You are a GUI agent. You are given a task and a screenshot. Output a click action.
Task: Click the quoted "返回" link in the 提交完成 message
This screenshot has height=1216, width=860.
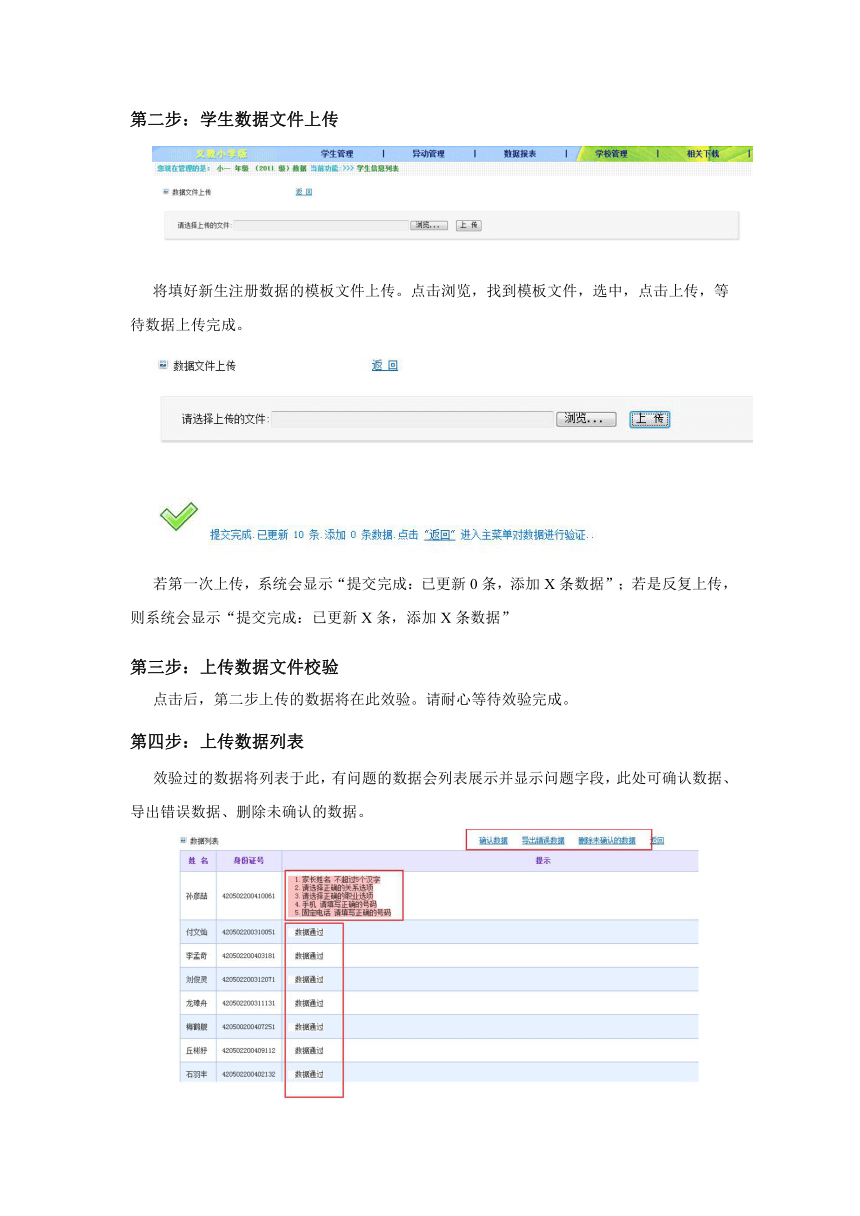point(440,535)
